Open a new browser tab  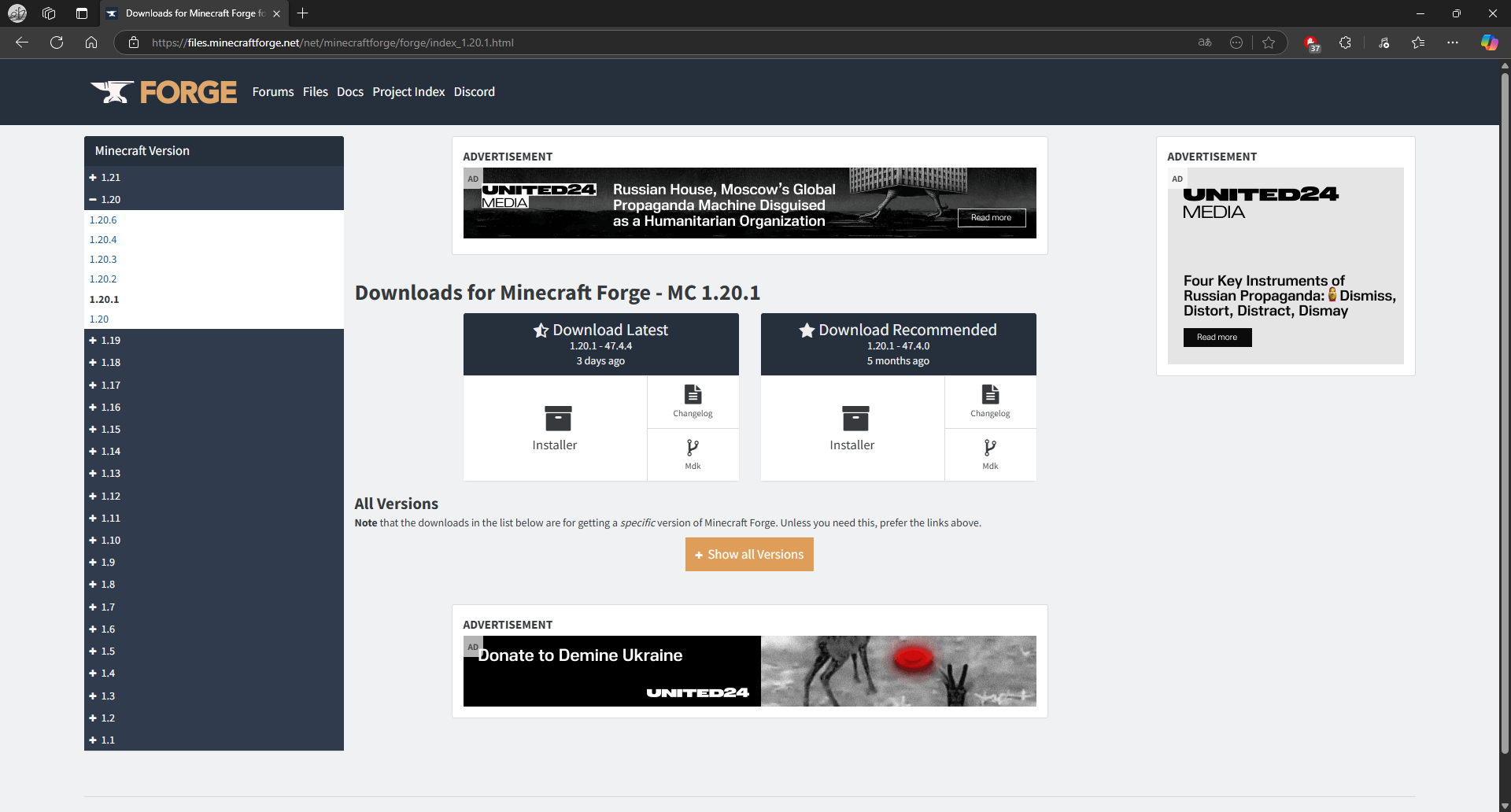click(x=302, y=13)
